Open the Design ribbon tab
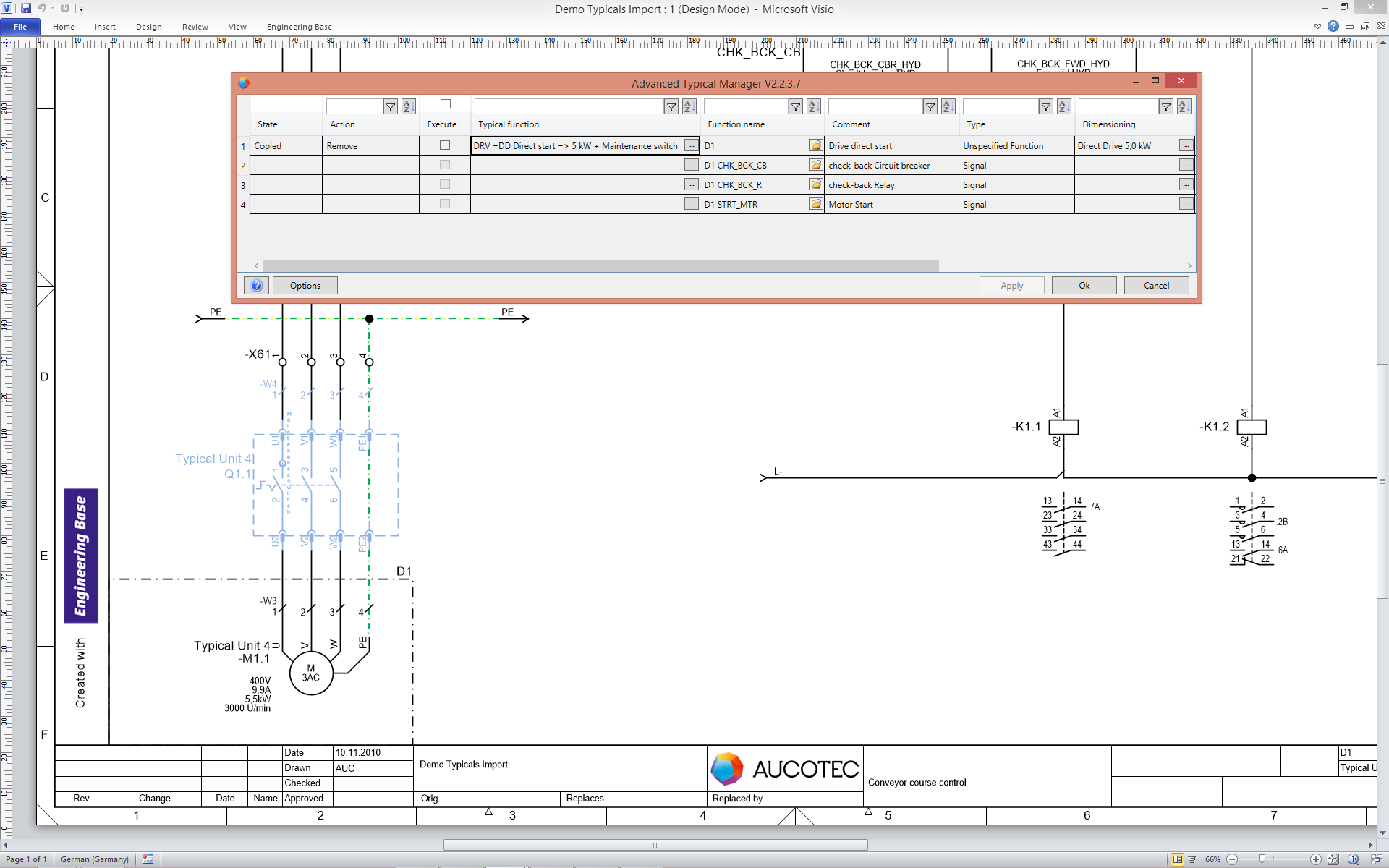 (148, 27)
